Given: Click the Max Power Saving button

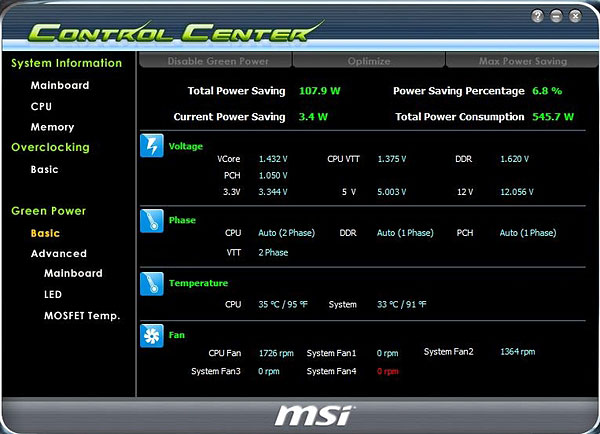Looking at the screenshot, I should click(522, 61).
